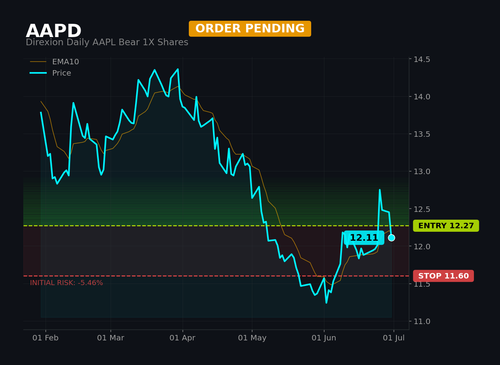The width and height of the screenshot is (500, 365).
Task: Click the 01 Jun x-axis label
Action: tap(324, 338)
